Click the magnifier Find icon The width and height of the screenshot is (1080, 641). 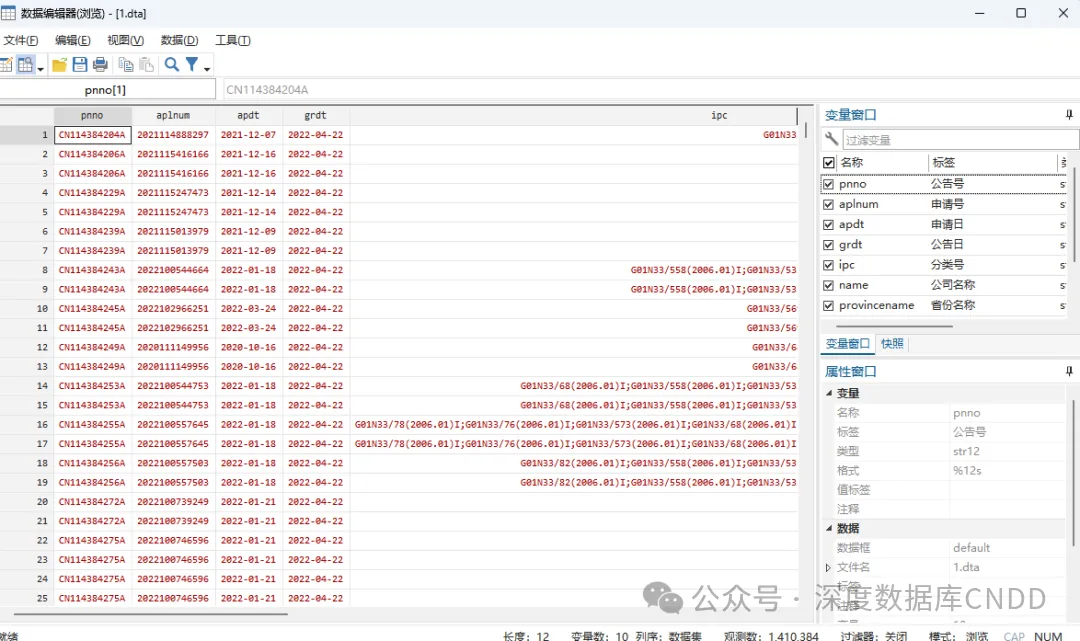pos(171,65)
